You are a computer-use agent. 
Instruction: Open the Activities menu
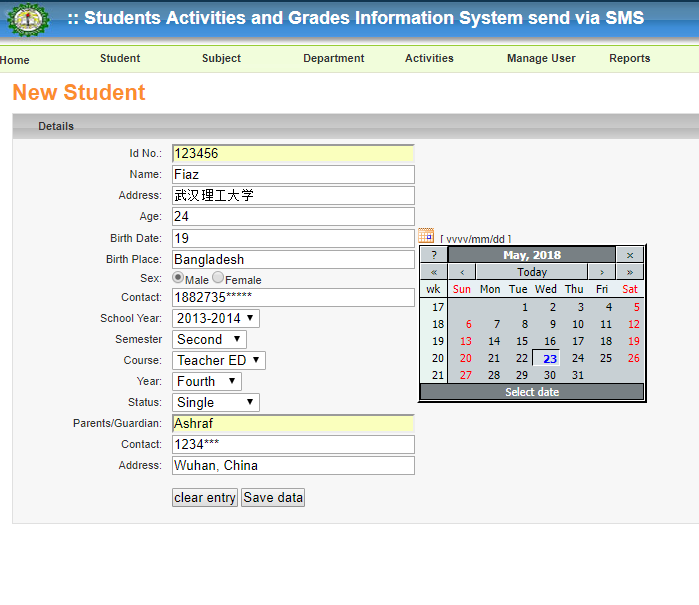point(429,58)
